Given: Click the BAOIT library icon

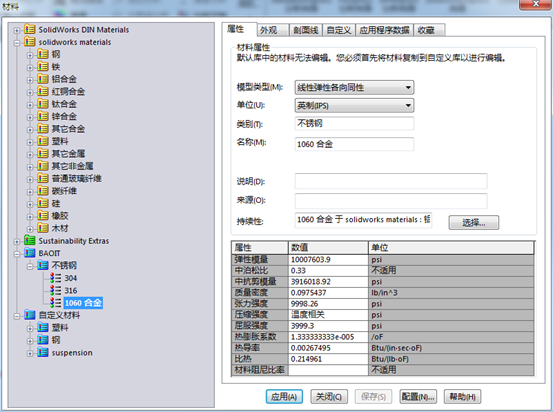Looking at the screenshot, I should click(x=30, y=253).
